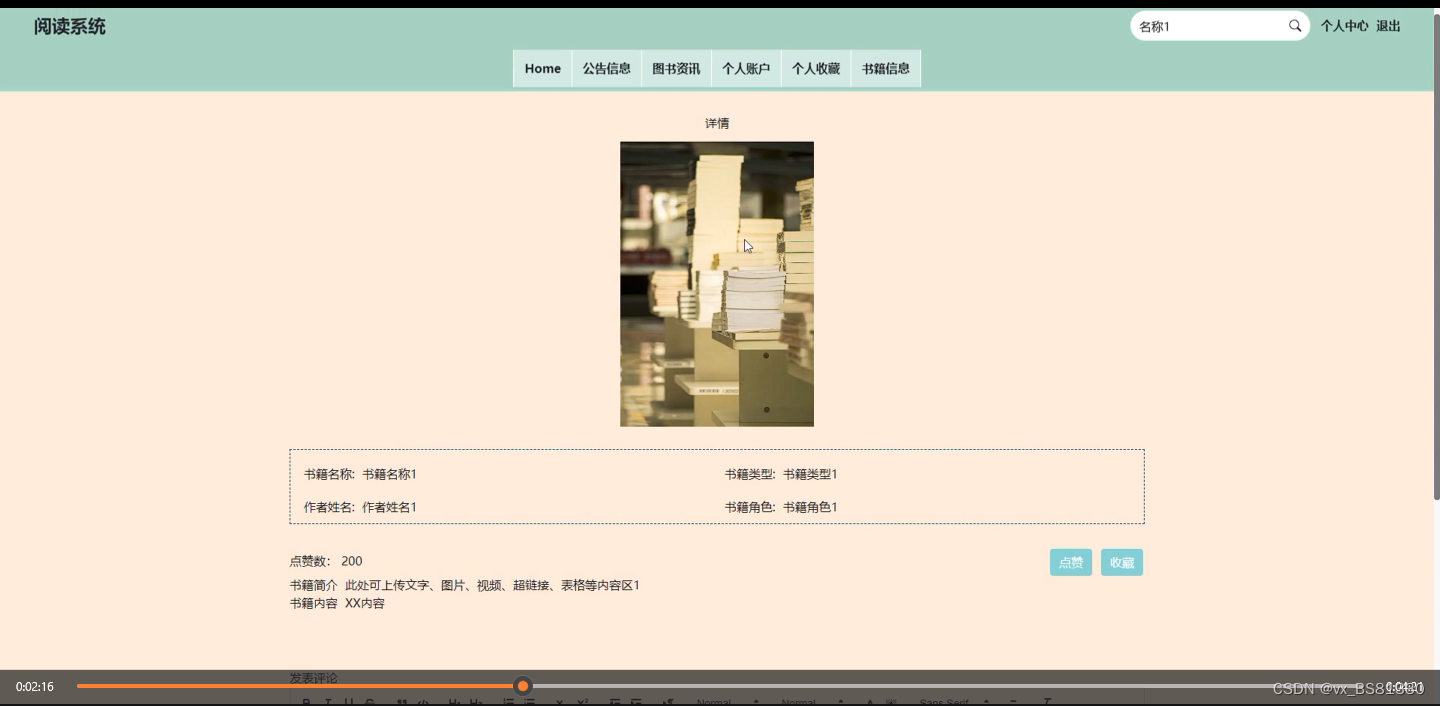Click the book stack cover image
Viewport: 1440px width, 706px height.
717,284
